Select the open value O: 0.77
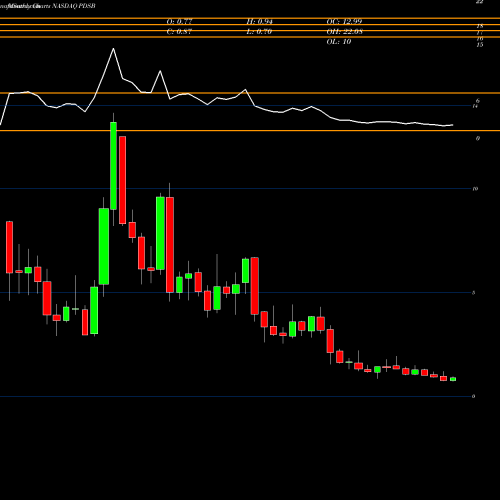The width and height of the screenshot is (500, 500). 179,22
